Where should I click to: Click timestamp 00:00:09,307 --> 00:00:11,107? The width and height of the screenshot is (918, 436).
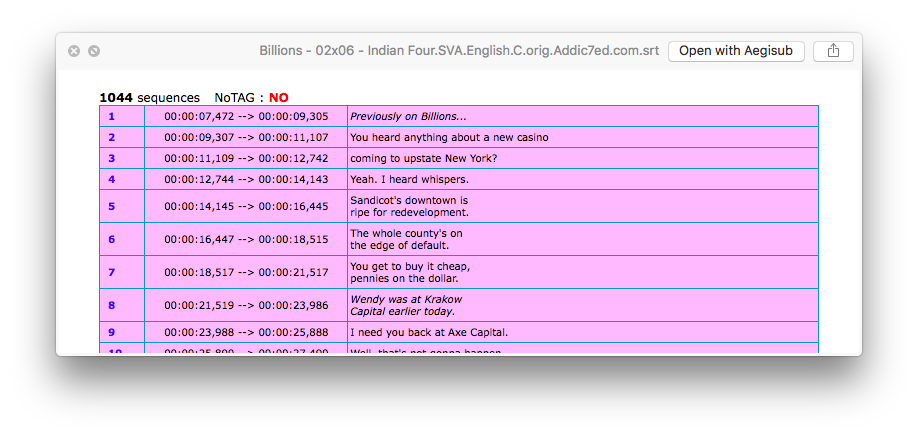[x=246, y=138]
